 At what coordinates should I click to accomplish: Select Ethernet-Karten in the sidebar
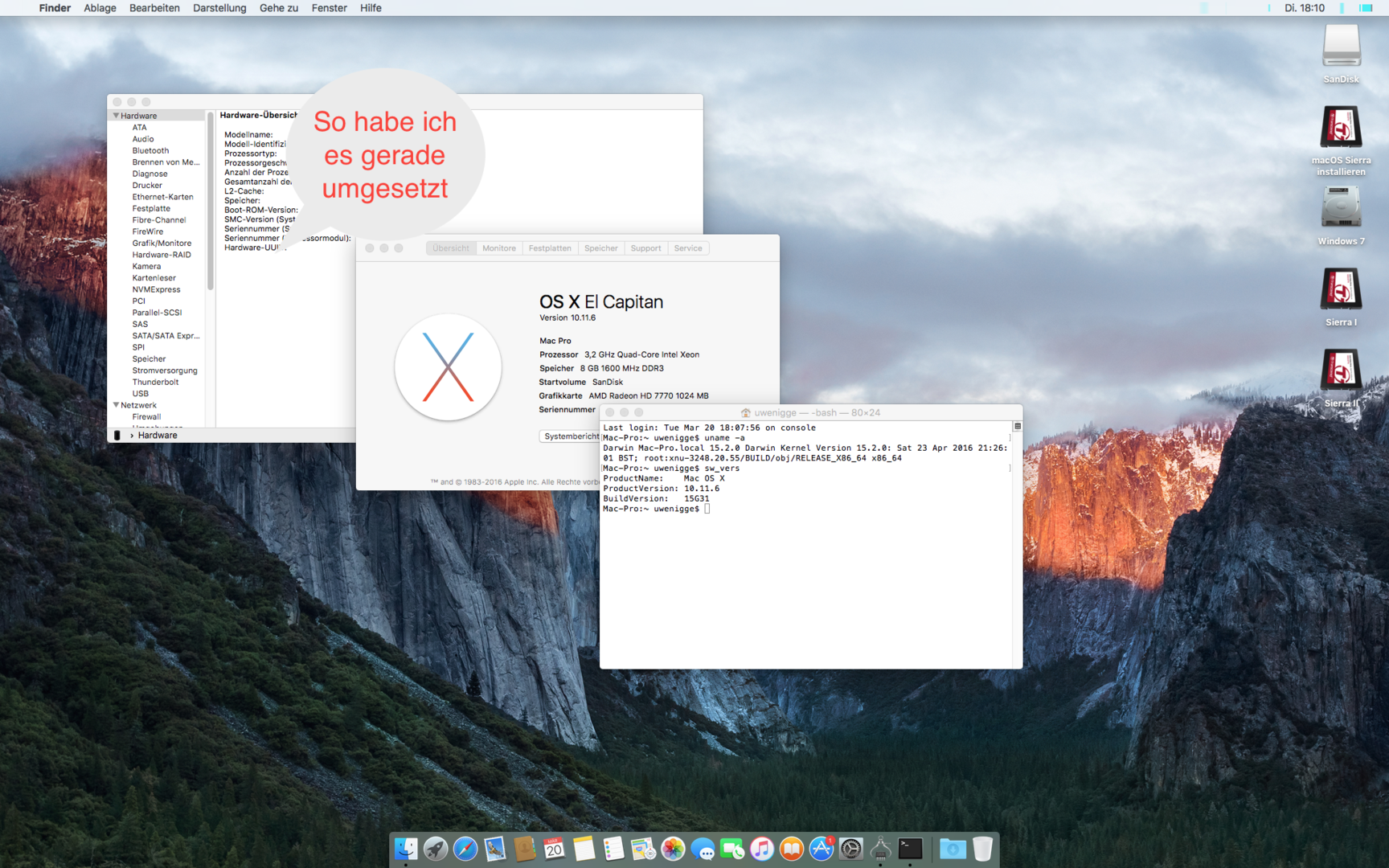[x=162, y=197]
